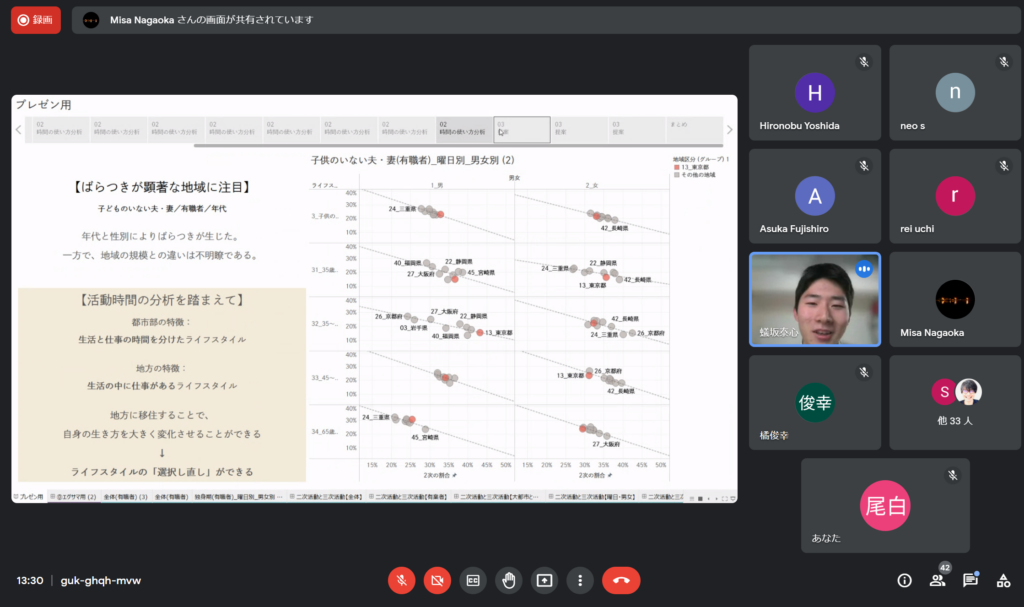This screenshot has width=1024, height=607.
Task: Select the プレゼン用 sheet tab at bottom
Action: tap(28, 497)
